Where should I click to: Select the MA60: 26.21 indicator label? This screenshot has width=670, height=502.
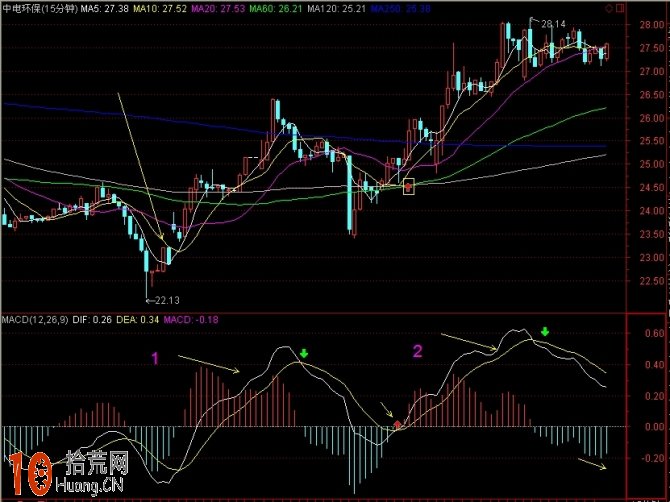click(x=276, y=9)
